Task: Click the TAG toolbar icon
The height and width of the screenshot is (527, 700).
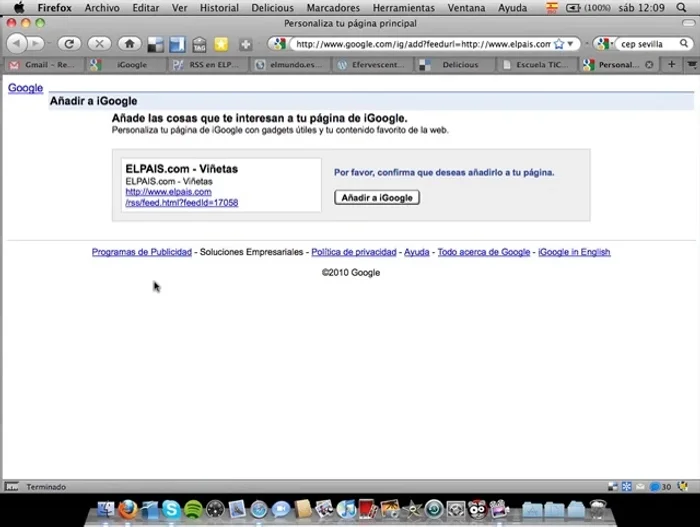Action: coord(199,44)
